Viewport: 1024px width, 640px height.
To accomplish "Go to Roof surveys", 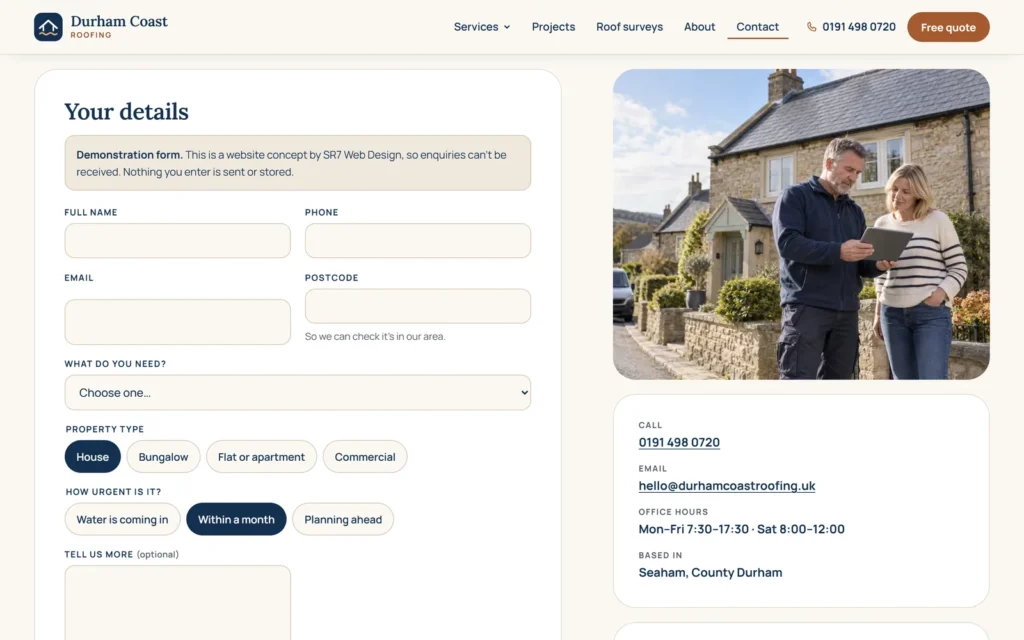I will [x=630, y=27].
